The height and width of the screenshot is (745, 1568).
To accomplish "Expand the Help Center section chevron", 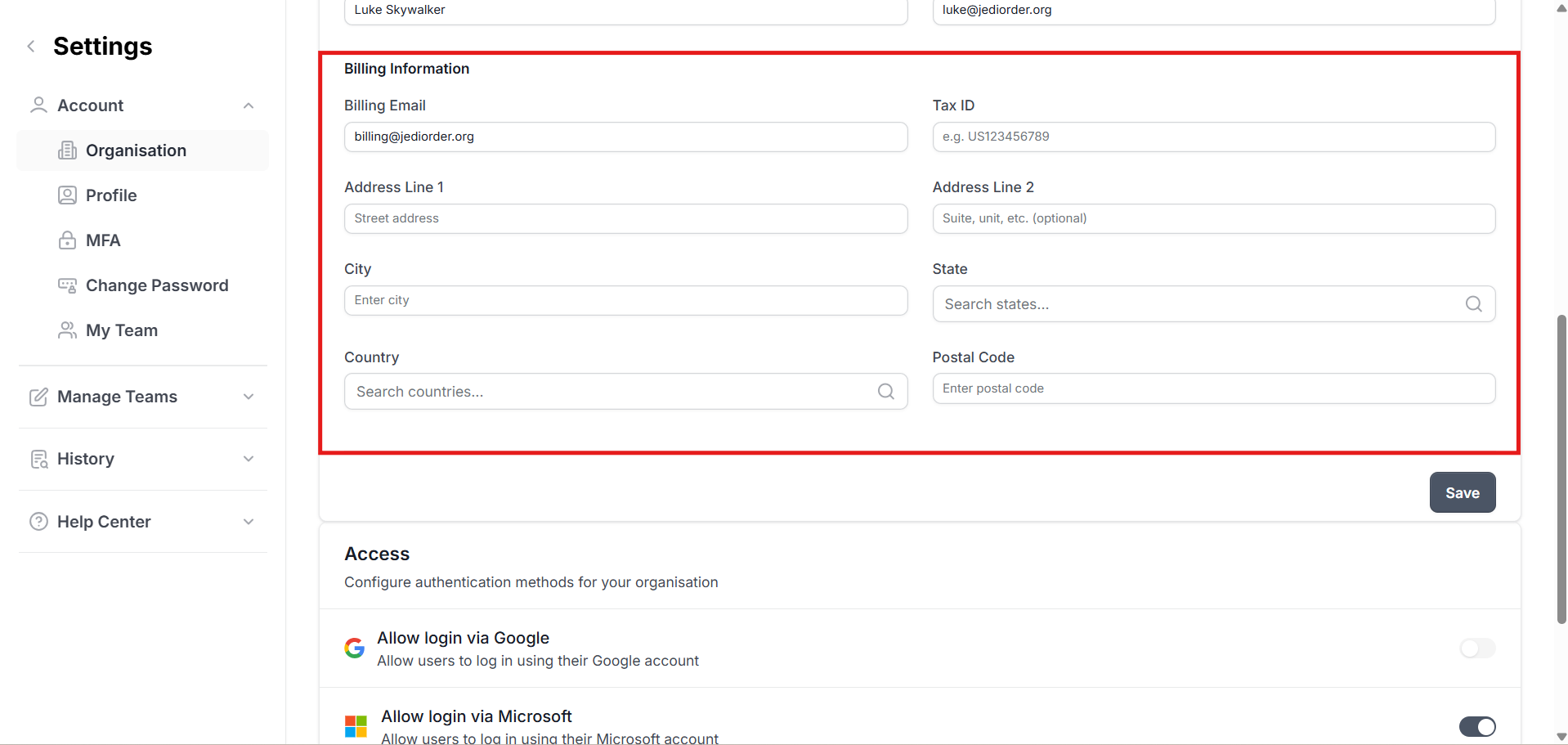I will pos(249,522).
